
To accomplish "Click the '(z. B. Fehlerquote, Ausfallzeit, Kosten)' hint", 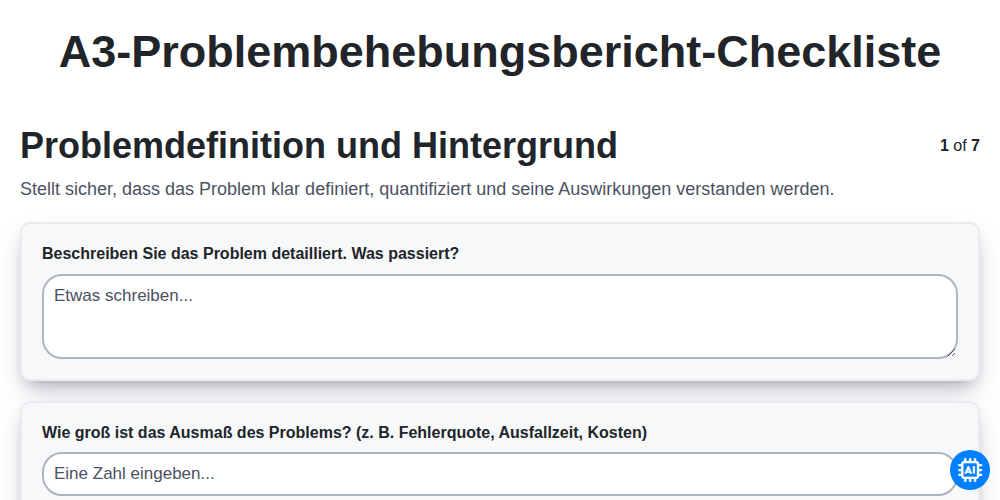I will pyautogui.click(x=501, y=432).
